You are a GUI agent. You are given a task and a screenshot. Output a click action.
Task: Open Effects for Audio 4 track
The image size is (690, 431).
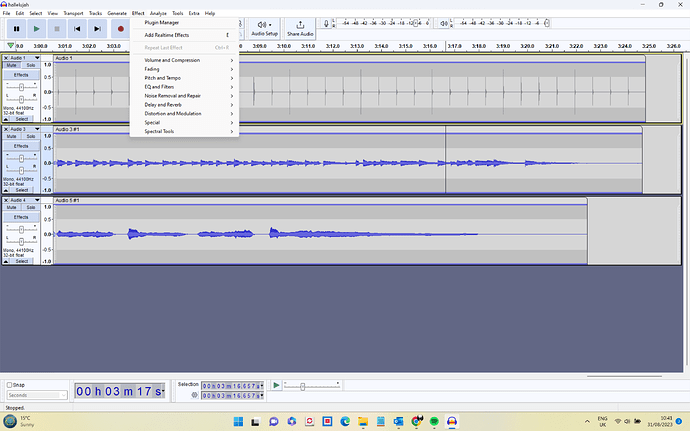[x=21, y=217]
